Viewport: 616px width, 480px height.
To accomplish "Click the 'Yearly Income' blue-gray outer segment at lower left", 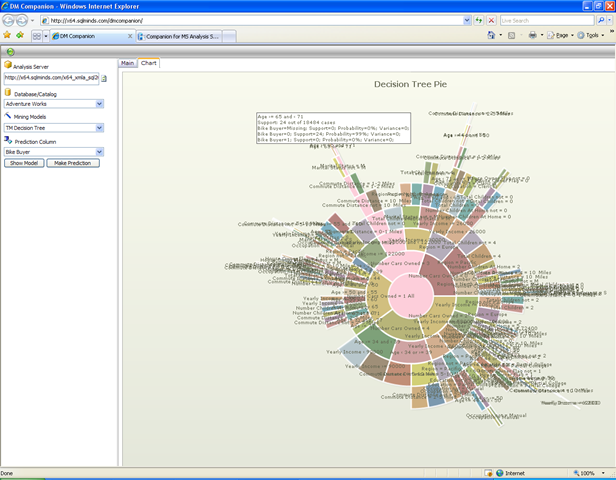I will coord(353,350).
